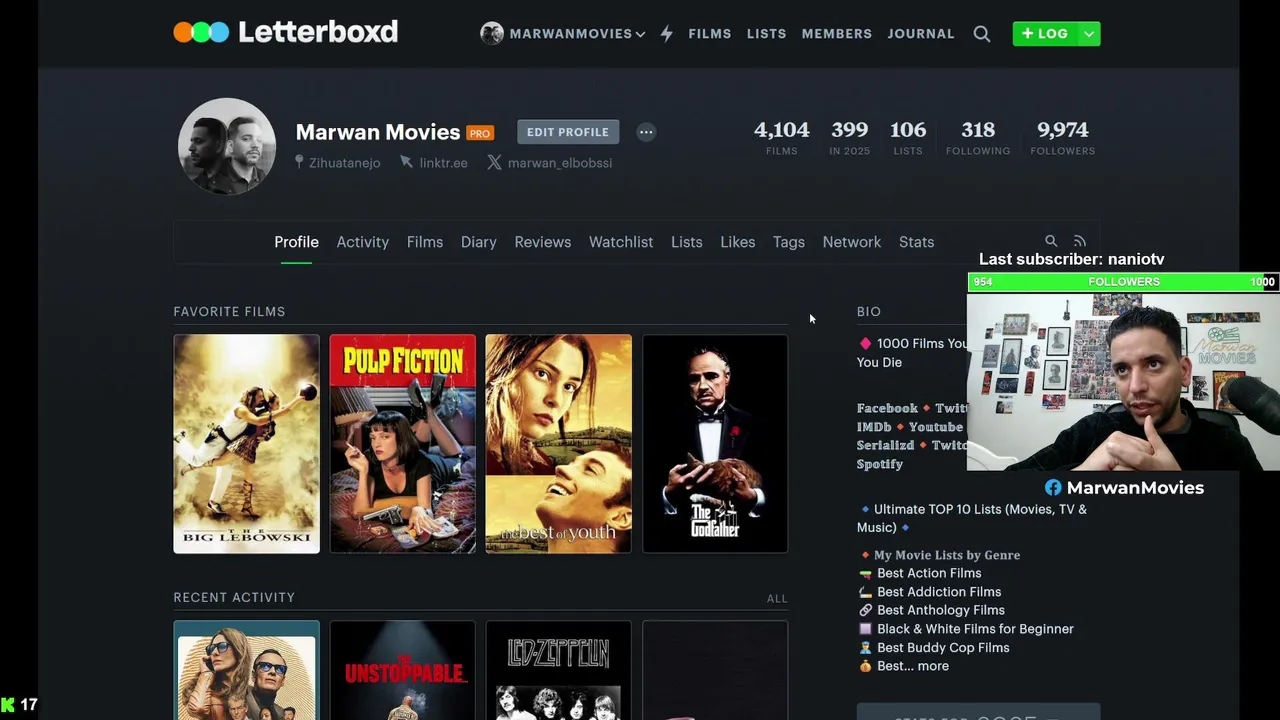The width and height of the screenshot is (1280, 720).
Task: Open the marwan_elbobssi X profile link
Action: point(559,163)
